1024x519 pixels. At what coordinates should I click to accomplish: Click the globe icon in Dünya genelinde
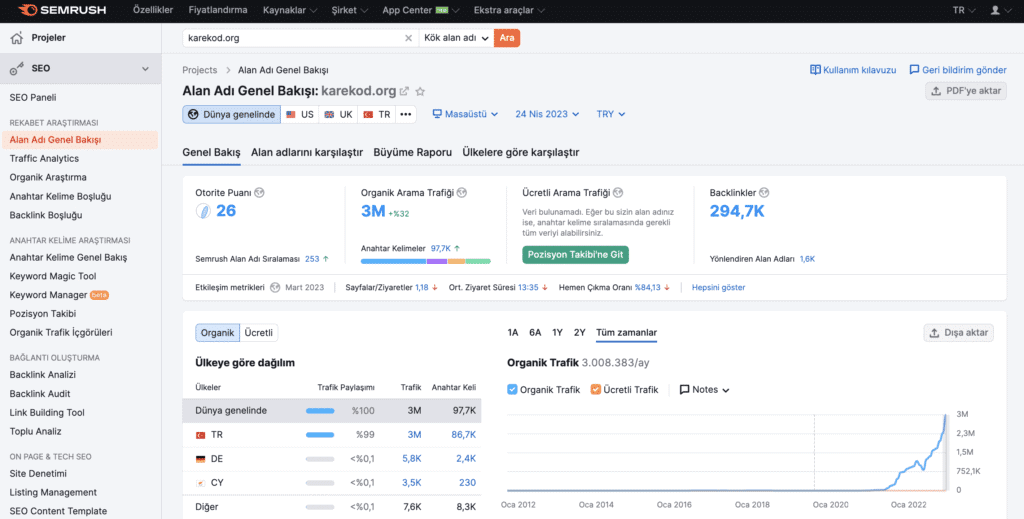click(x=193, y=114)
